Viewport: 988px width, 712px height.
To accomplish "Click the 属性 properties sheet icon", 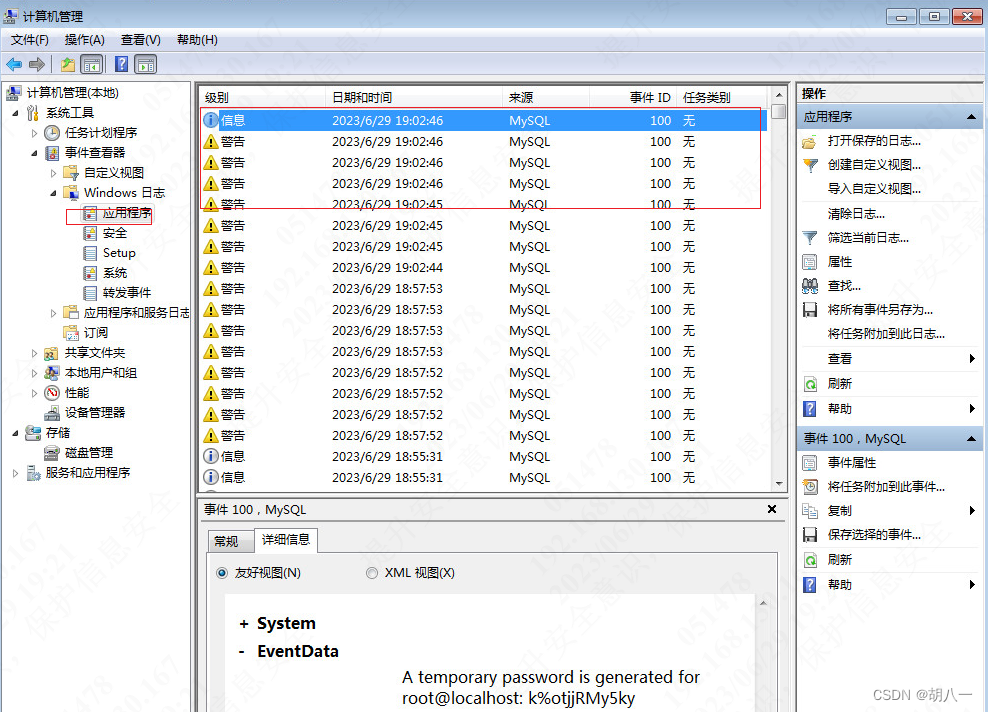I will pos(810,262).
